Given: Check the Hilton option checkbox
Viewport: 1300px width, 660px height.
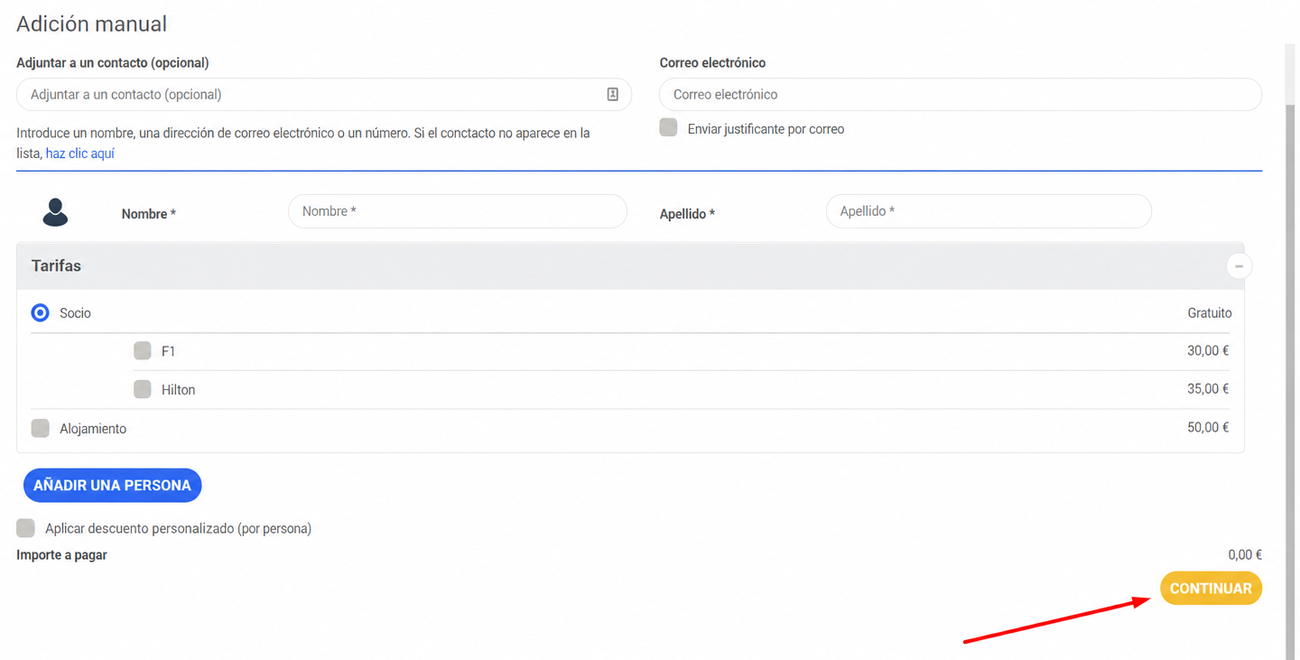Looking at the screenshot, I should click(142, 389).
